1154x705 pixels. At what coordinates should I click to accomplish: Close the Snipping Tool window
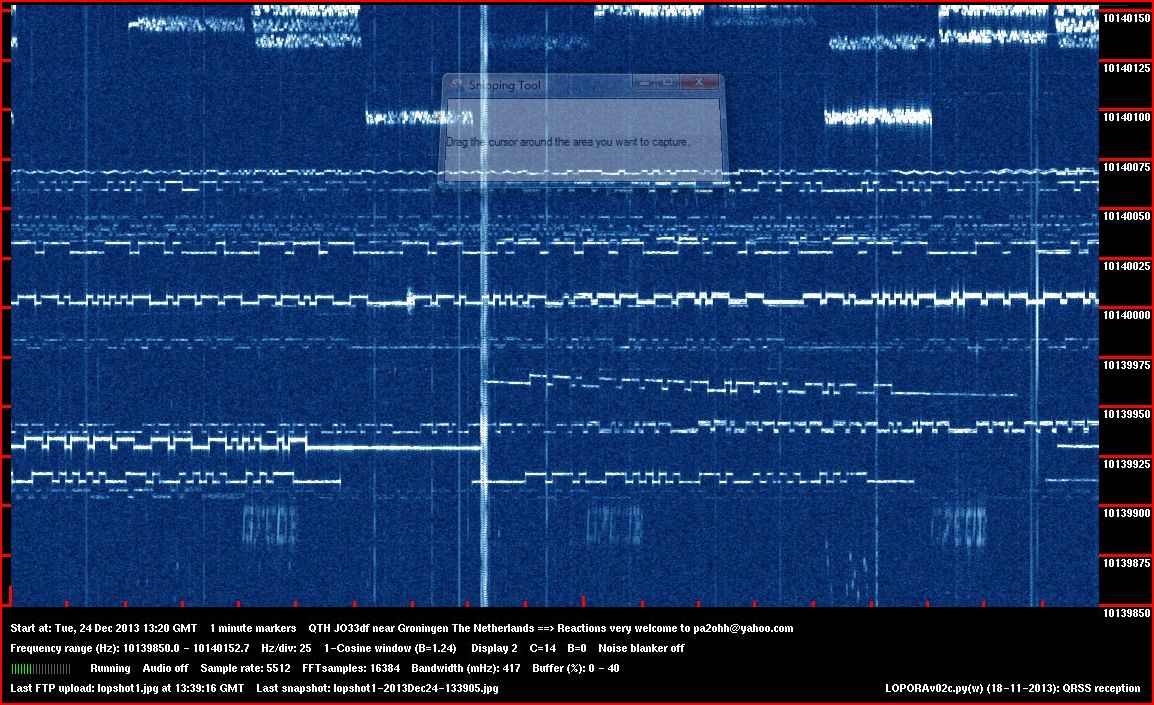click(700, 83)
